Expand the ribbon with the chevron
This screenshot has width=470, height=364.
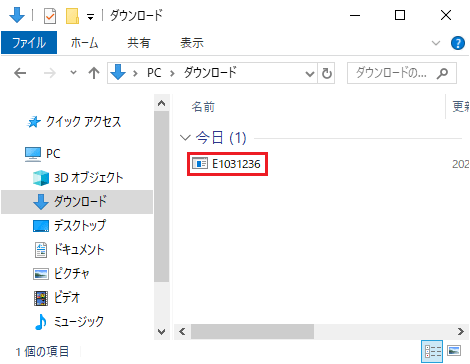click(436, 43)
